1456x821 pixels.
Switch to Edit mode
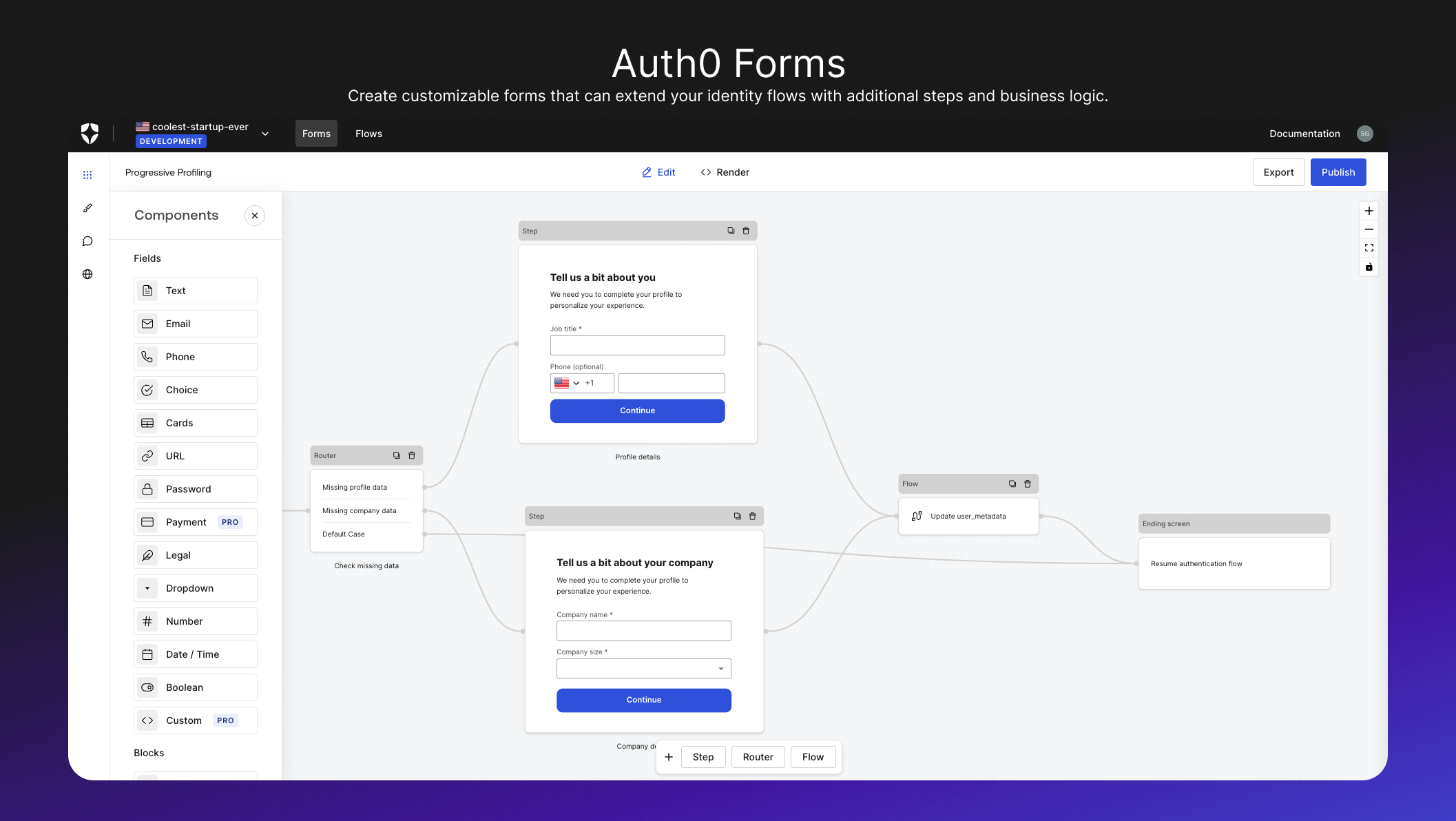pyautogui.click(x=658, y=172)
